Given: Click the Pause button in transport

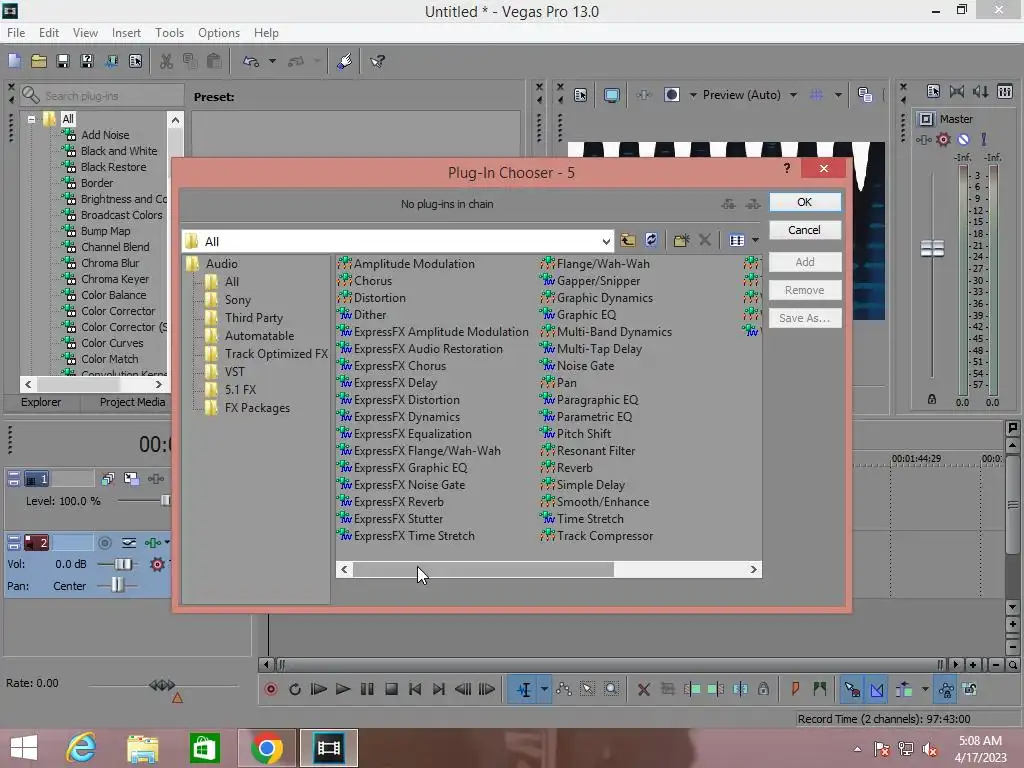Looking at the screenshot, I should point(367,689).
